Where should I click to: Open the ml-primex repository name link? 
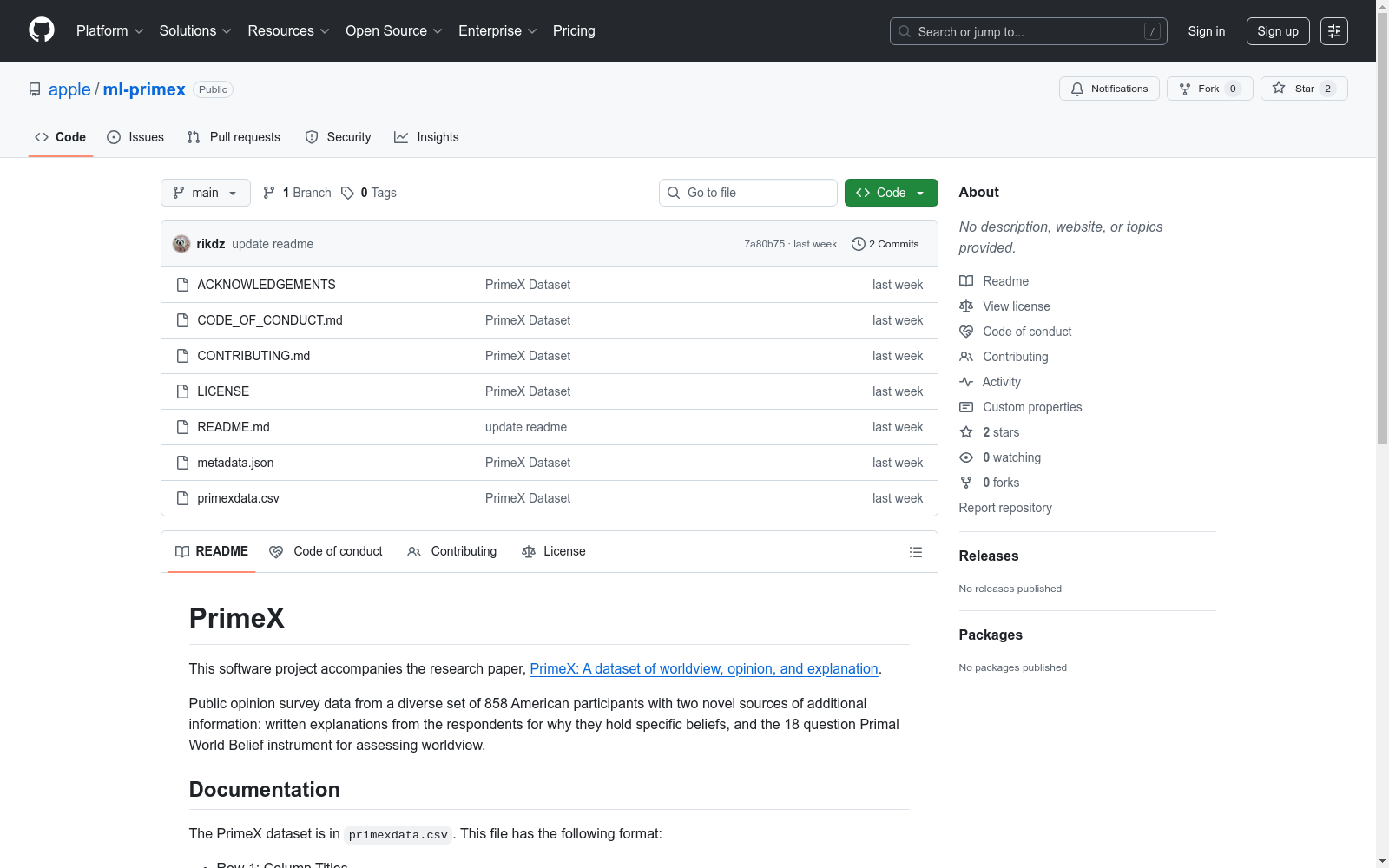144,89
